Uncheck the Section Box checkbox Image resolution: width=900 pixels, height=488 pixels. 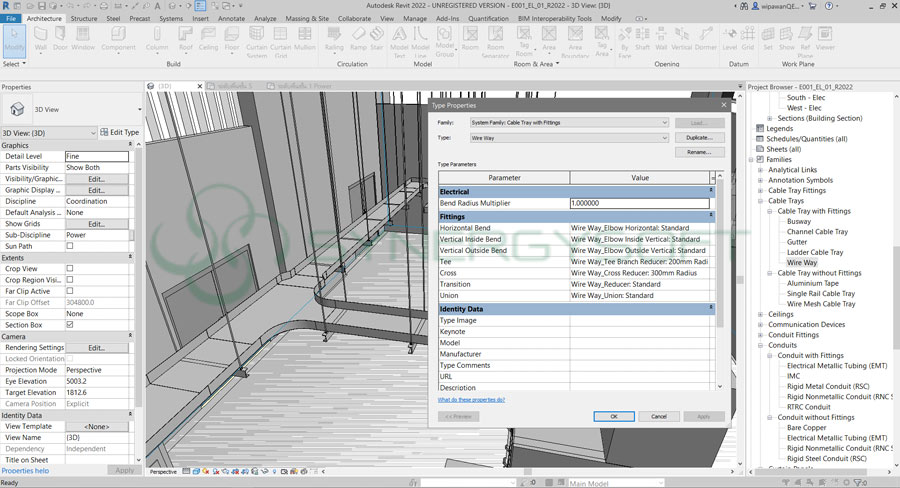point(70,325)
